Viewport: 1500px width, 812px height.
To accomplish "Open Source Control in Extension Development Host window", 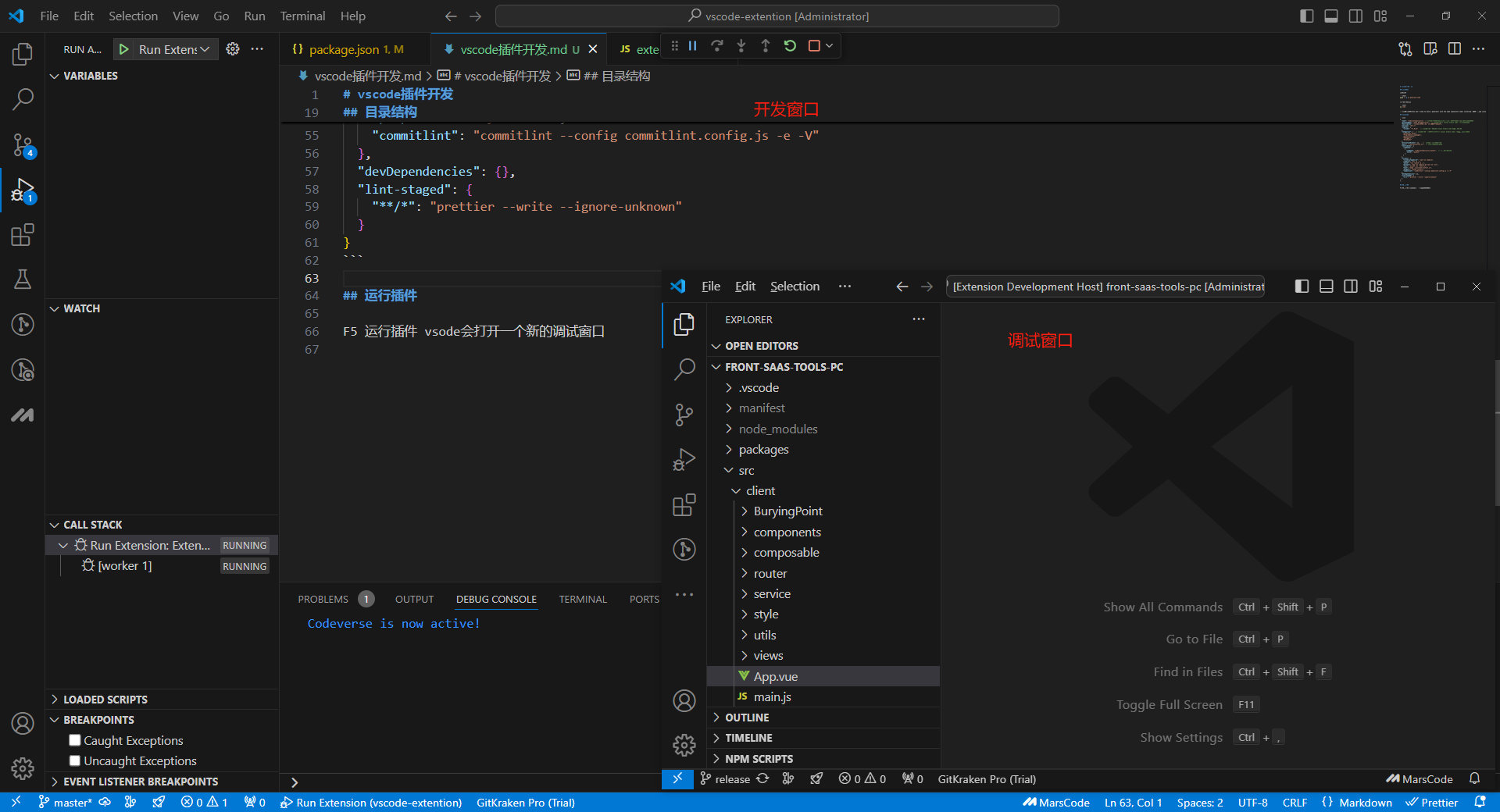I will click(684, 415).
